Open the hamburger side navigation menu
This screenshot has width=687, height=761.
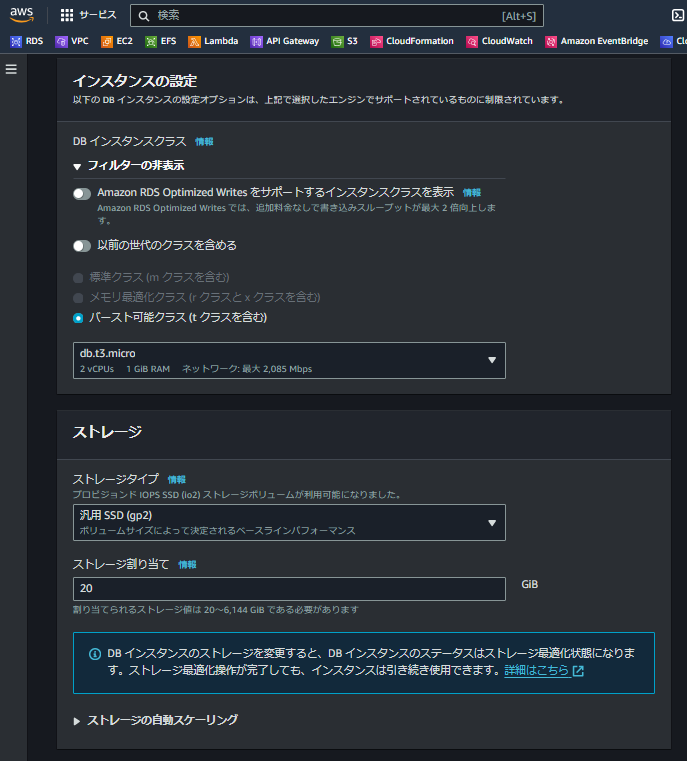(11, 69)
